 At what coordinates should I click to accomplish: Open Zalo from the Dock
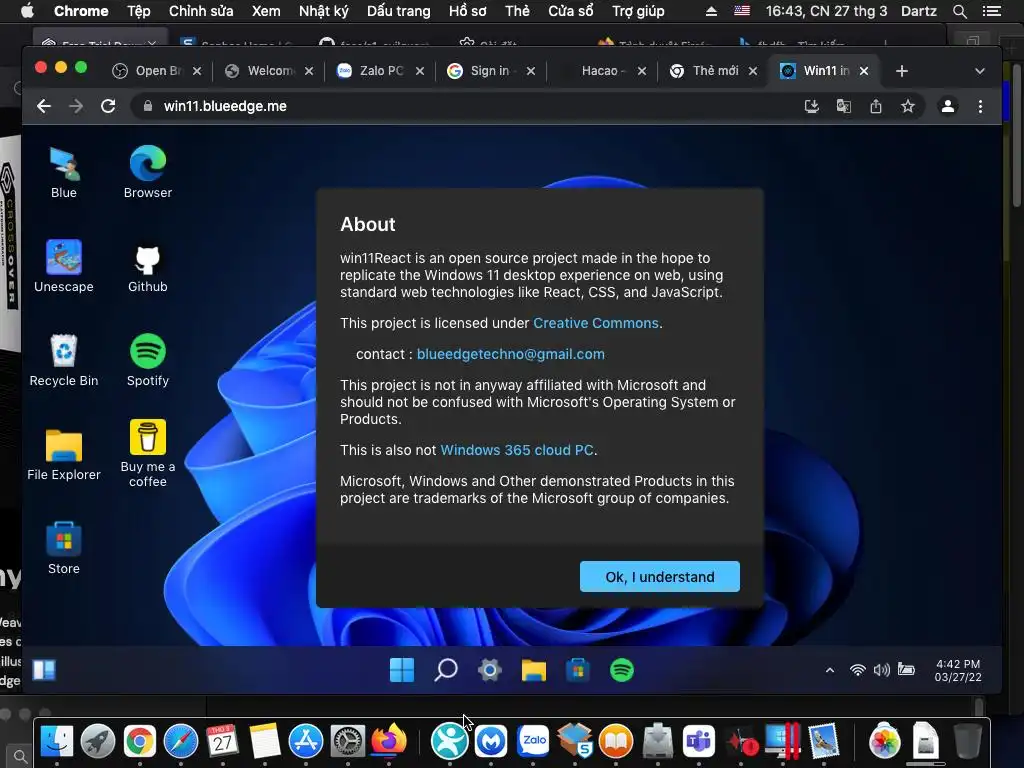[533, 741]
